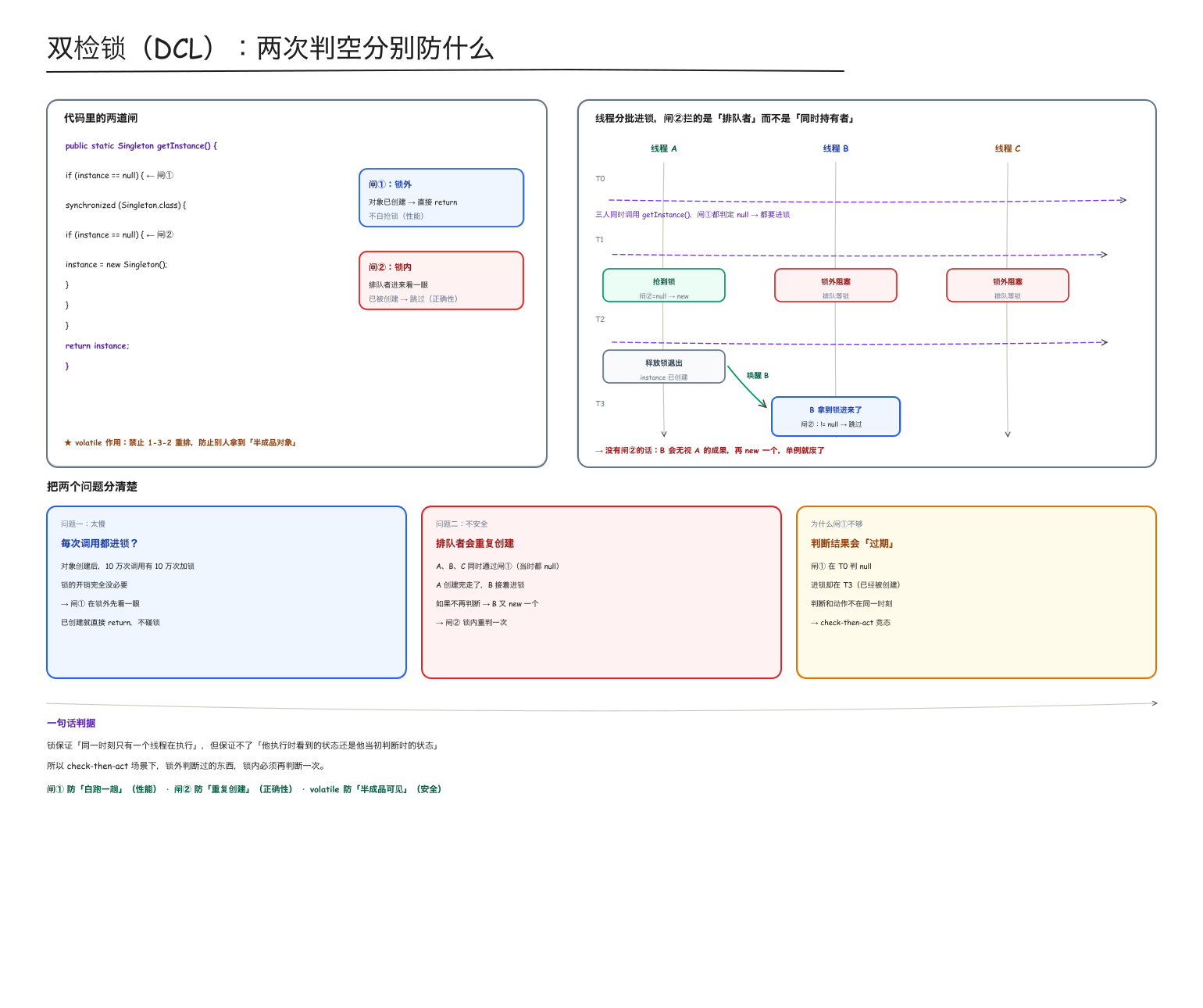The width and height of the screenshot is (1203, 1008).
Task: Click the green "抢到锁" box
Action: pos(664,285)
